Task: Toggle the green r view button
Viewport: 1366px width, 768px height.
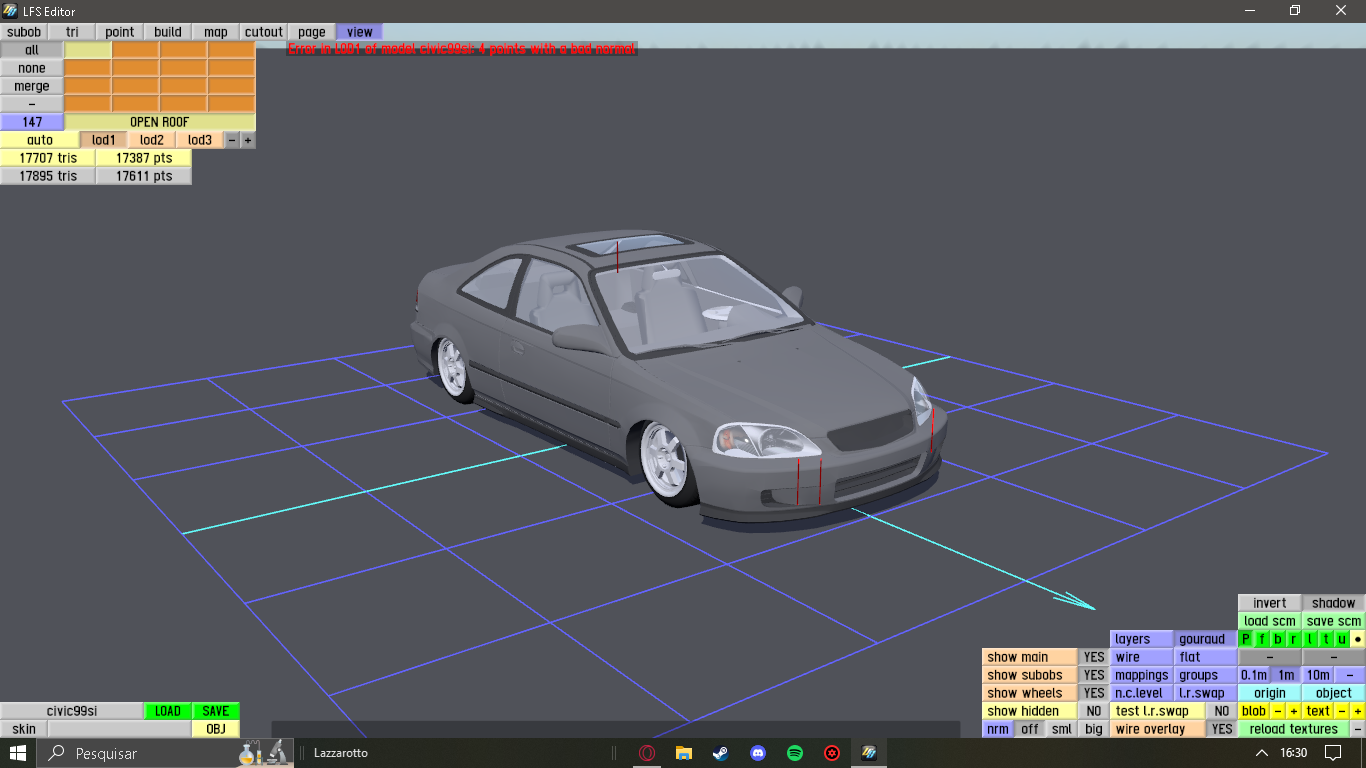Action: pos(1294,639)
